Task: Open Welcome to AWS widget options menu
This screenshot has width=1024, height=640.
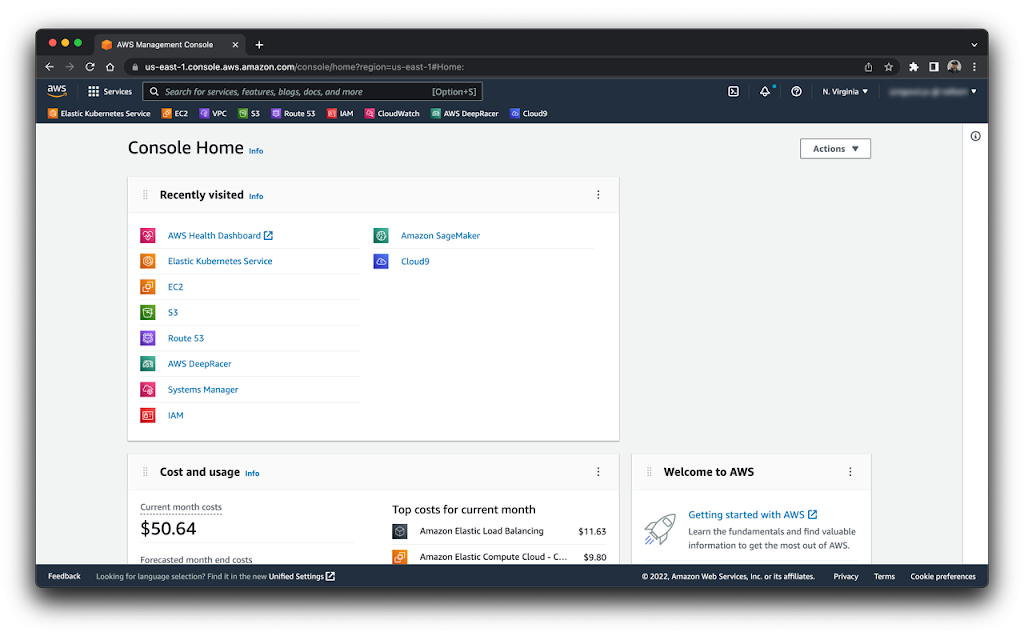Action: click(x=850, y=472)
